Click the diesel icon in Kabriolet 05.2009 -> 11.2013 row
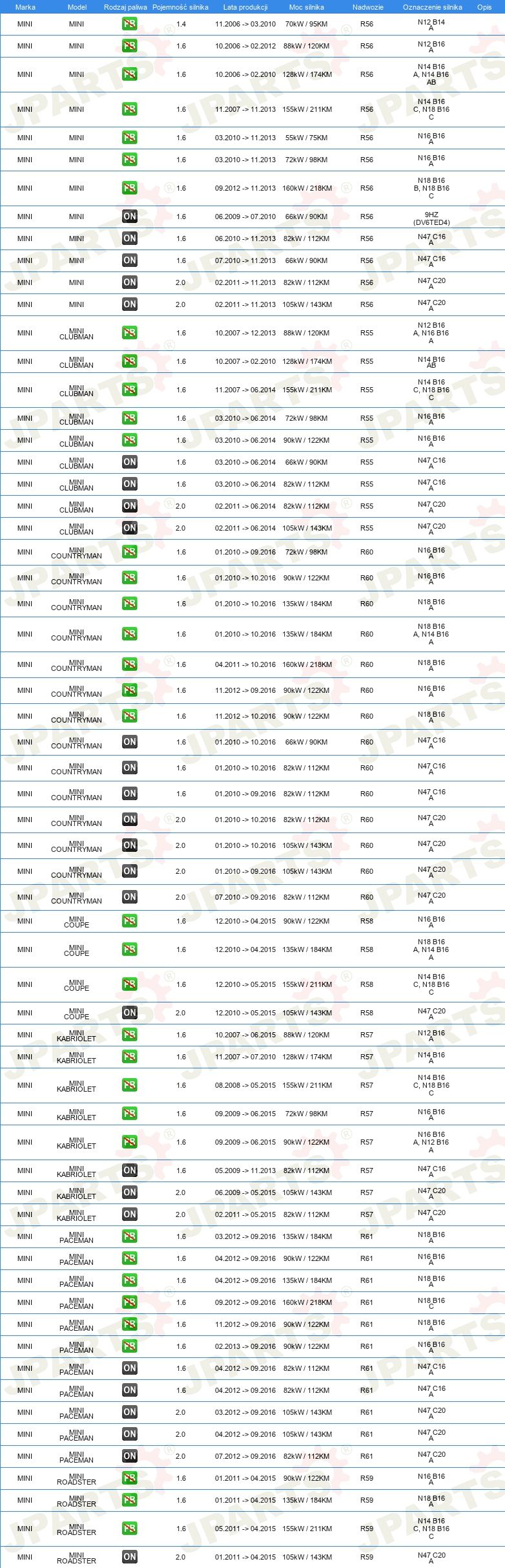Viewport: 505px width, 1568px height. pyautogui.click(x=129, y=1171)
